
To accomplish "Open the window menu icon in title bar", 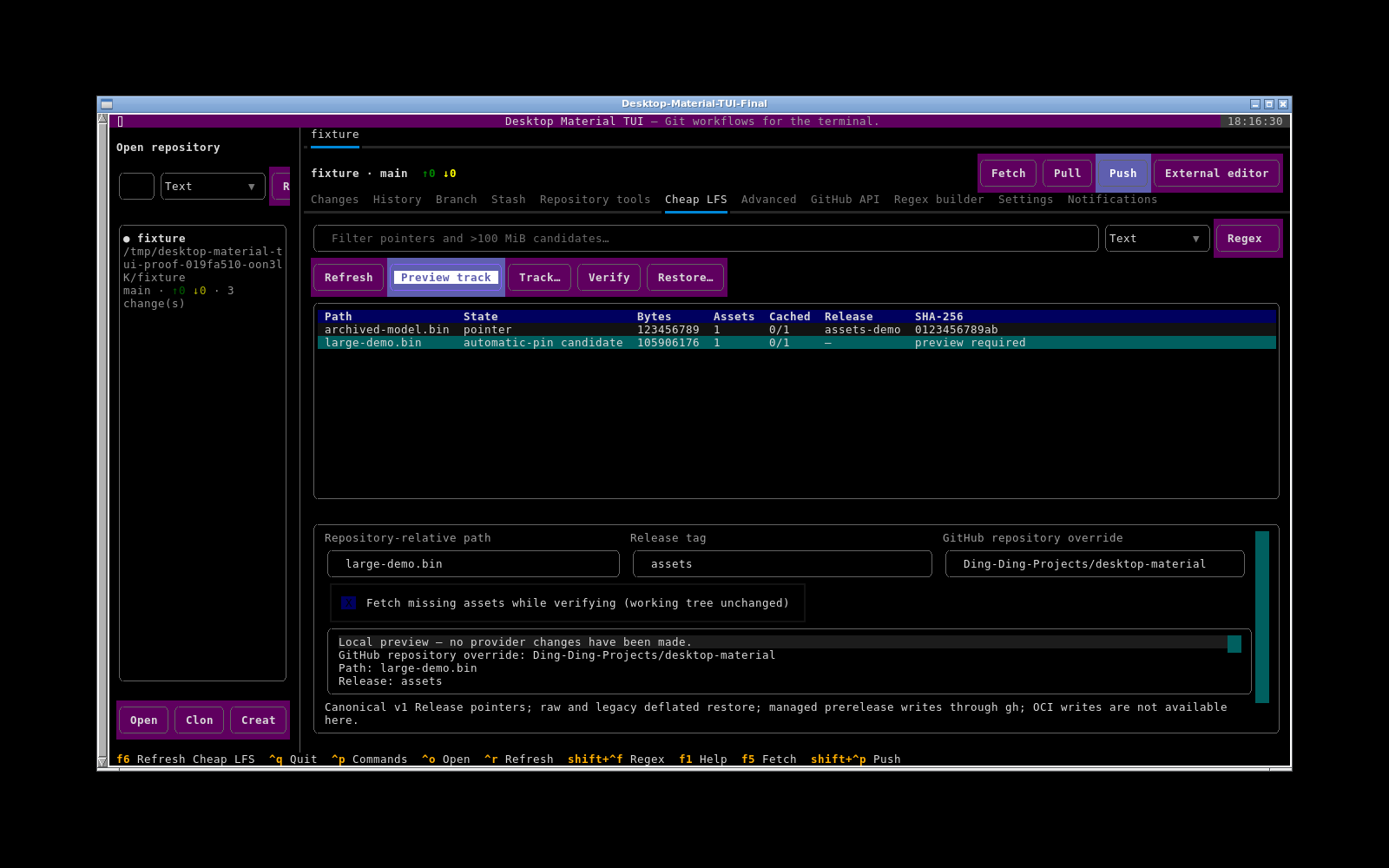I will click(x=107, y=104).
